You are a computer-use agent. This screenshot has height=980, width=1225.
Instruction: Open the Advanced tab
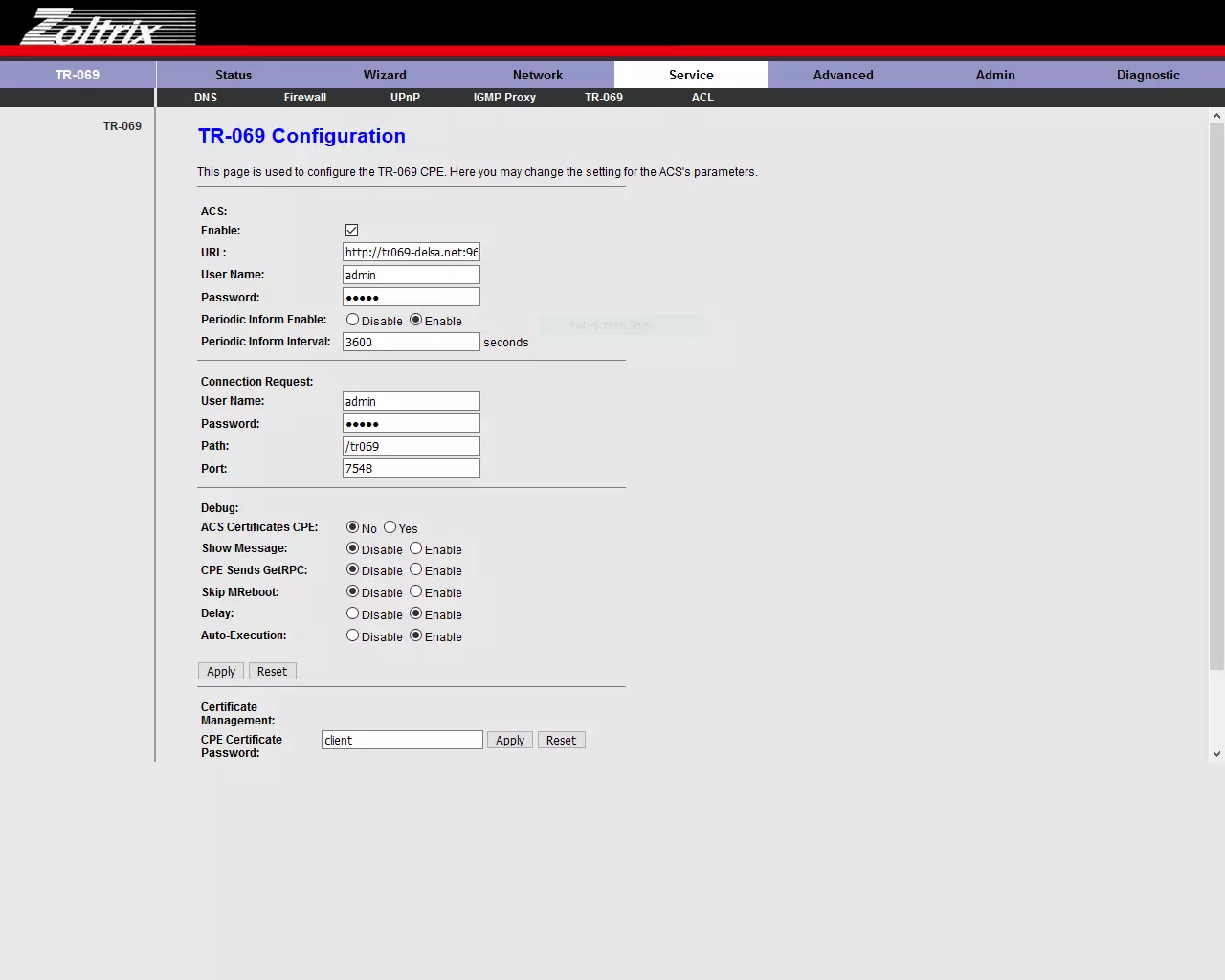click(843, 75)
